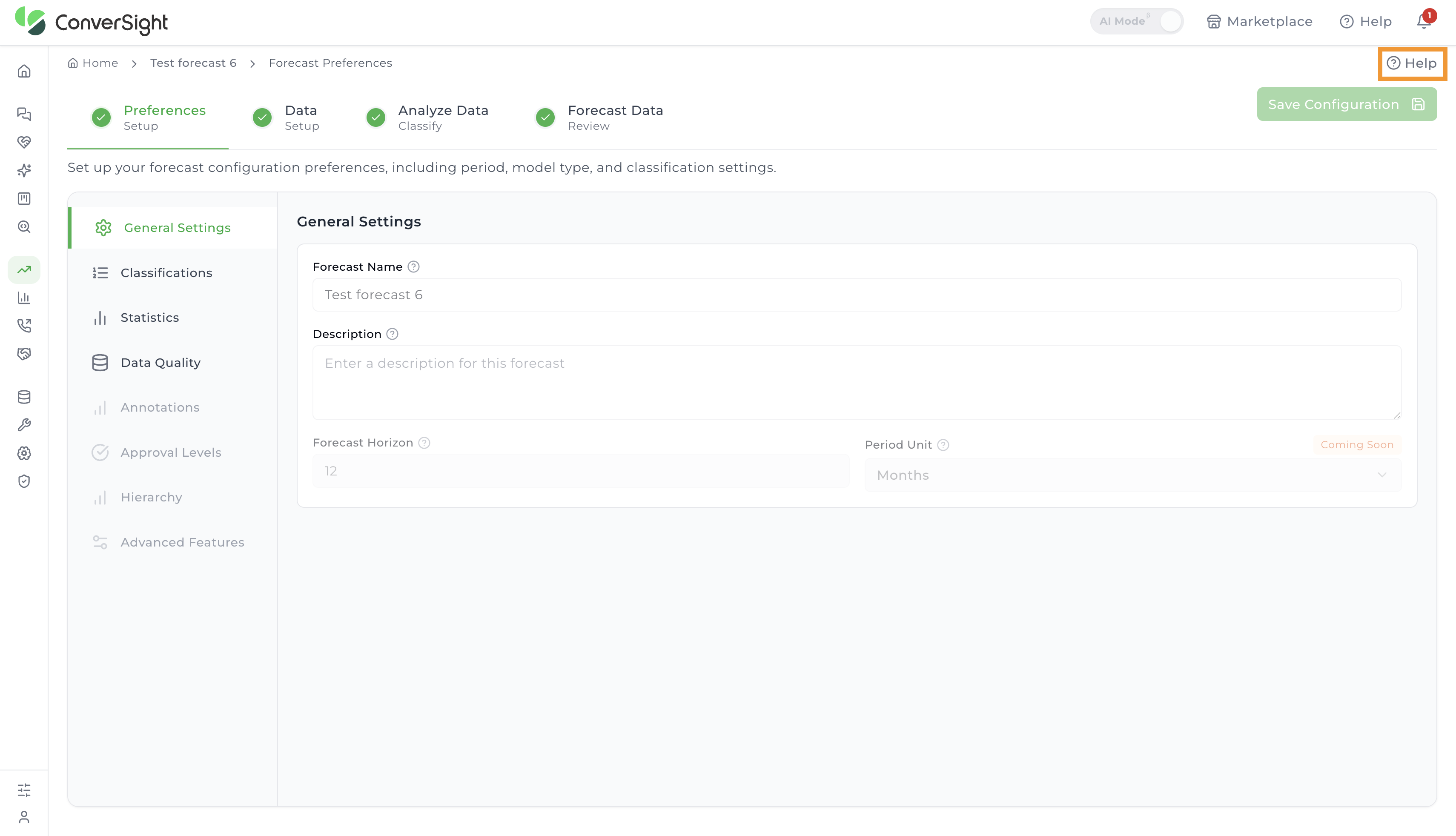Viewport: 1456px width, 836px height.
Task: Click the shield check sidebar icon
Action: tap(24, 481)
